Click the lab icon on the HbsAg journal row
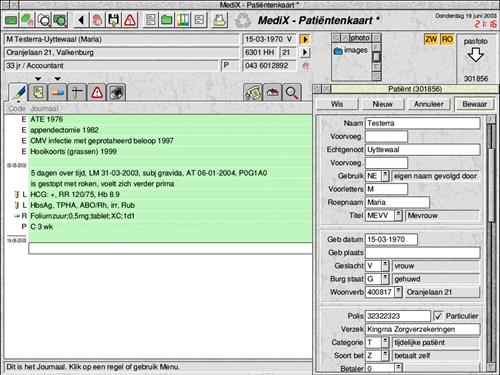The height and width of the screenshot is (375, 500). 17,205
